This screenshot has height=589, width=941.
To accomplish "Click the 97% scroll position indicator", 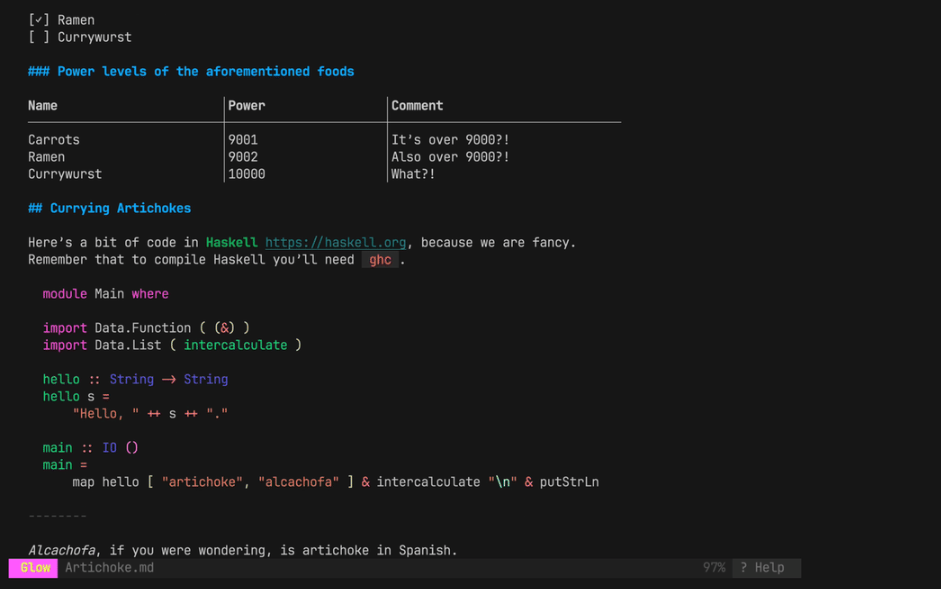I will pyautogui.click(x=713, y=567).
